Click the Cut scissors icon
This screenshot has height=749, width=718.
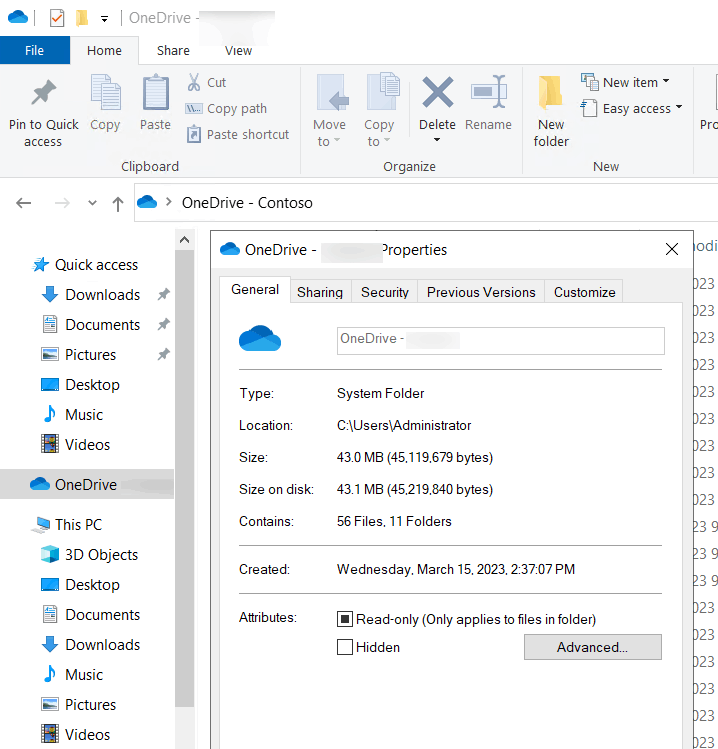[194, 82]
